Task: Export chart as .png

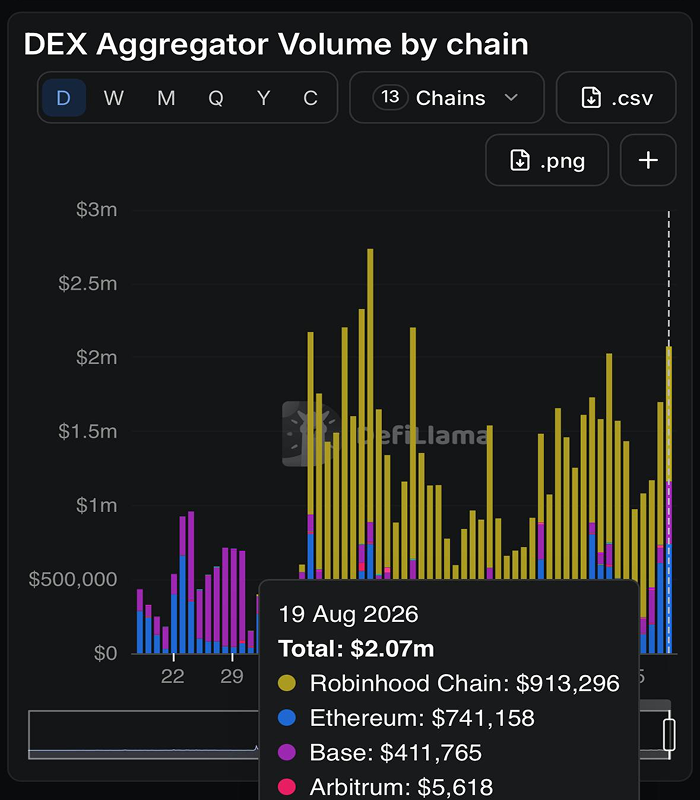Action: 546,160
